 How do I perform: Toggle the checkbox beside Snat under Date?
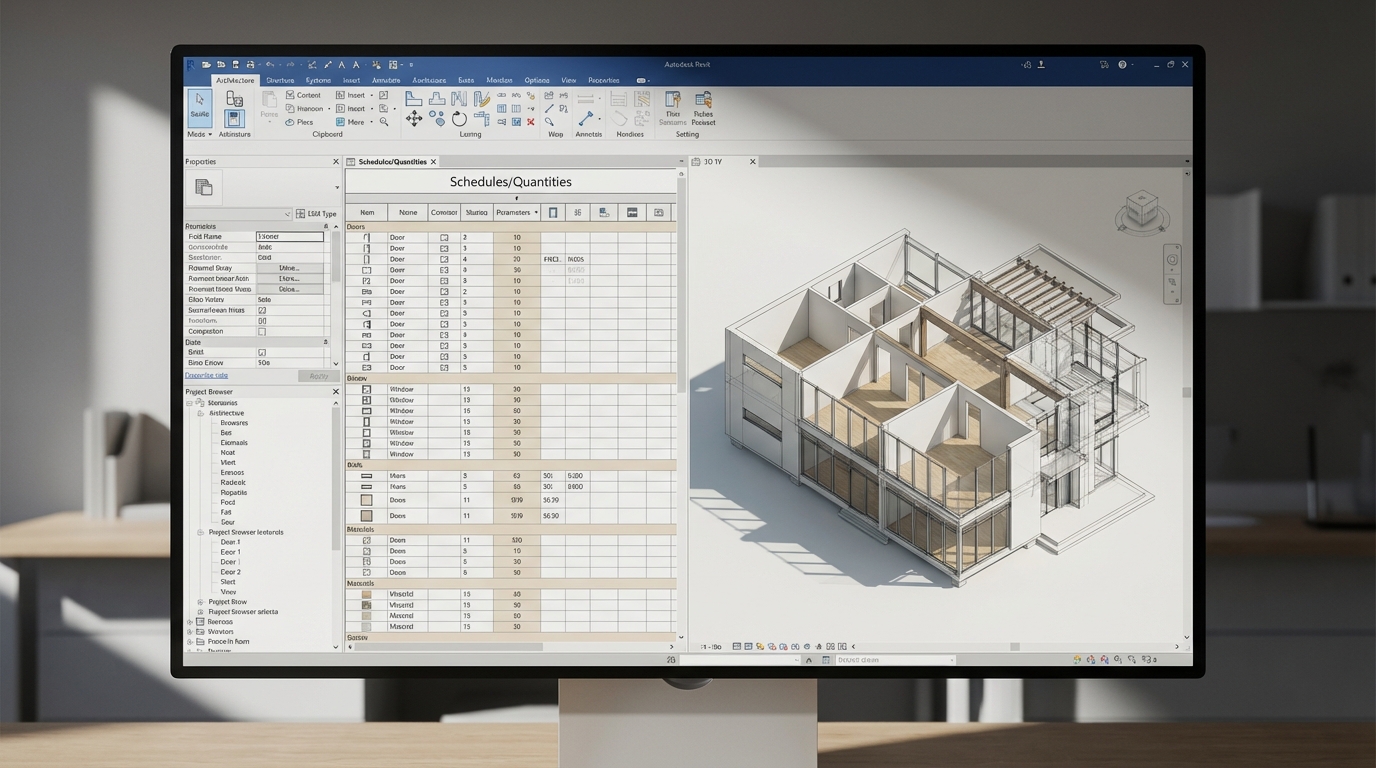click(x=264, y=352)
